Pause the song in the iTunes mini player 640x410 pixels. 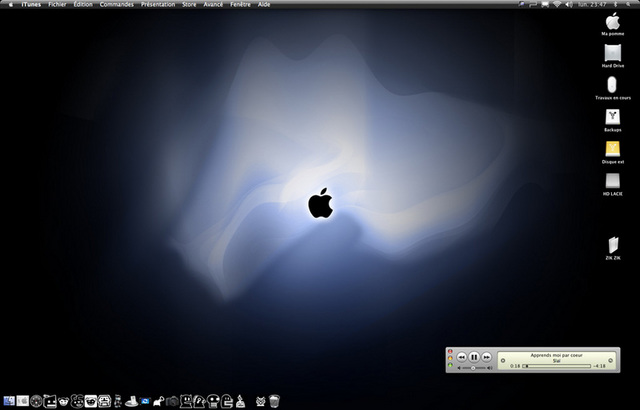tap(473, 357)
